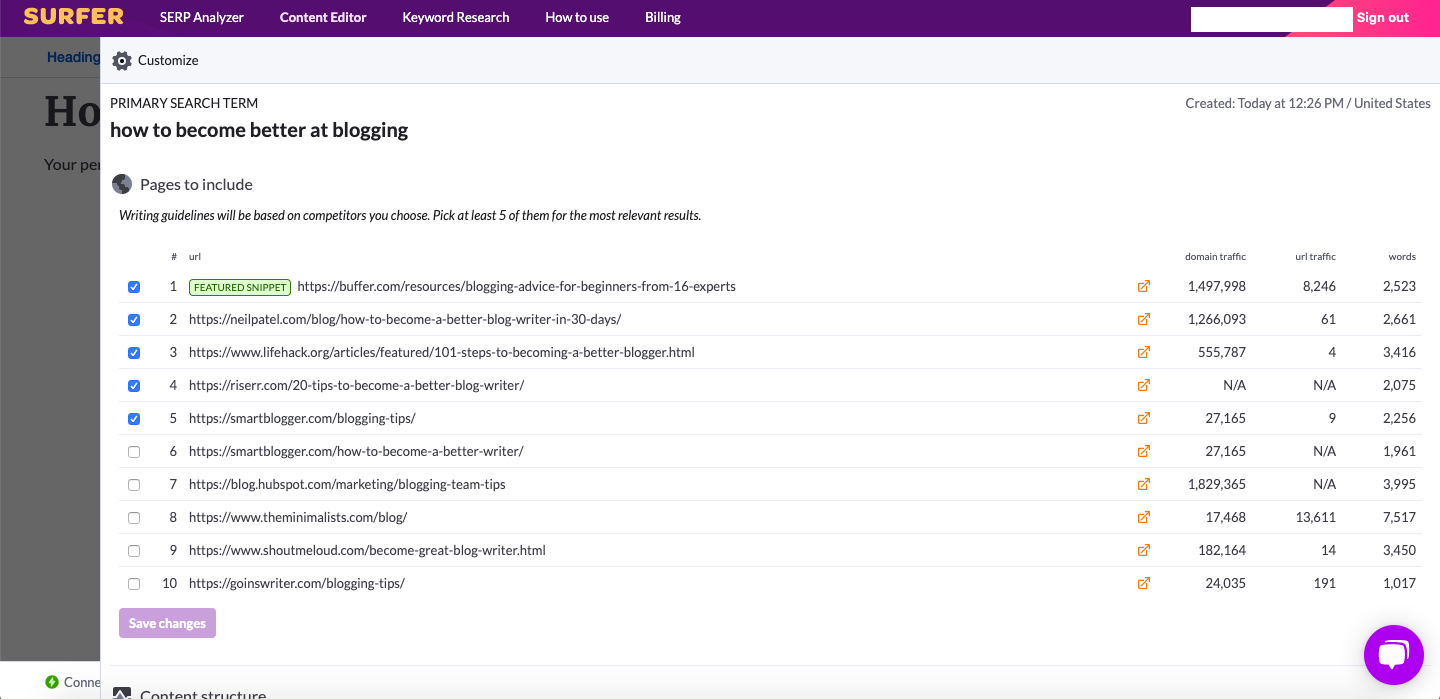1440x699 pixels.
Task: Open the neilpatel.com result via external link icon
Action: [1143, 319]
